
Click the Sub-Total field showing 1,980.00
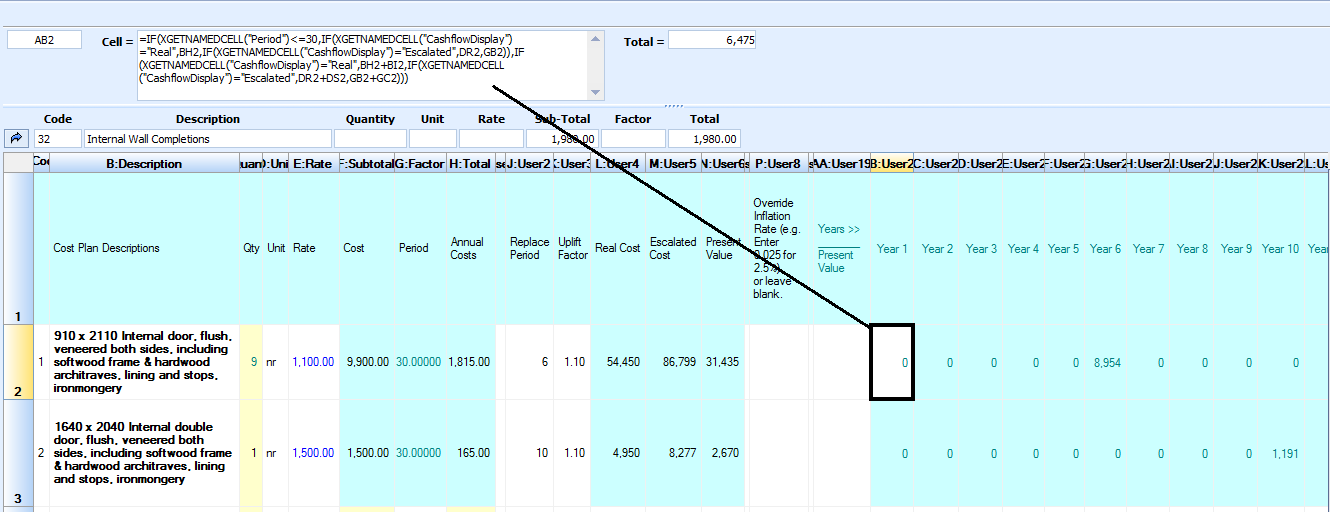click(562, 139)
